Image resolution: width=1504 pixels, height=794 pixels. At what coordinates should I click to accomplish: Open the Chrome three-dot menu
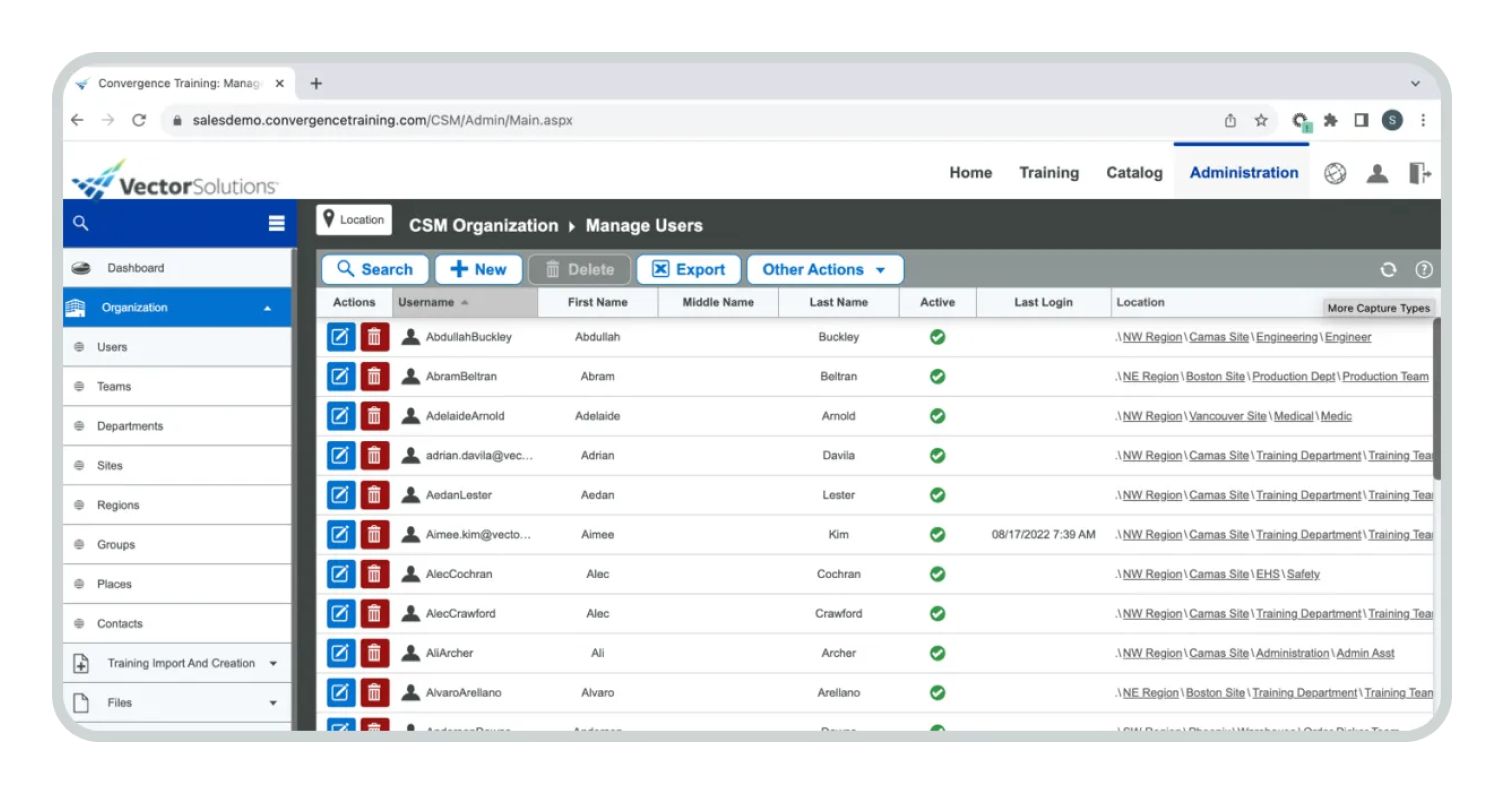1423,120
